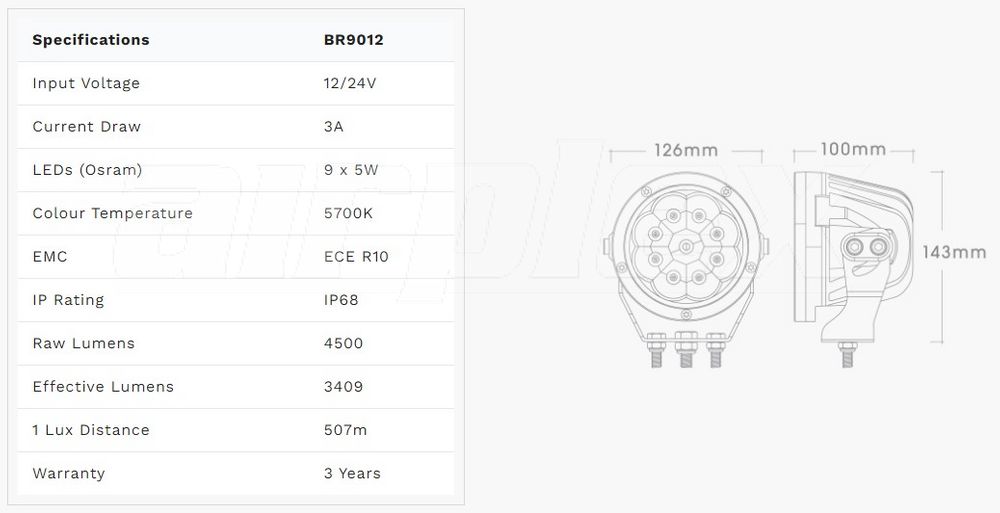Select the Specifications header cell
This screenshot has width=1000, height=513.
click(x=91, y=40)
